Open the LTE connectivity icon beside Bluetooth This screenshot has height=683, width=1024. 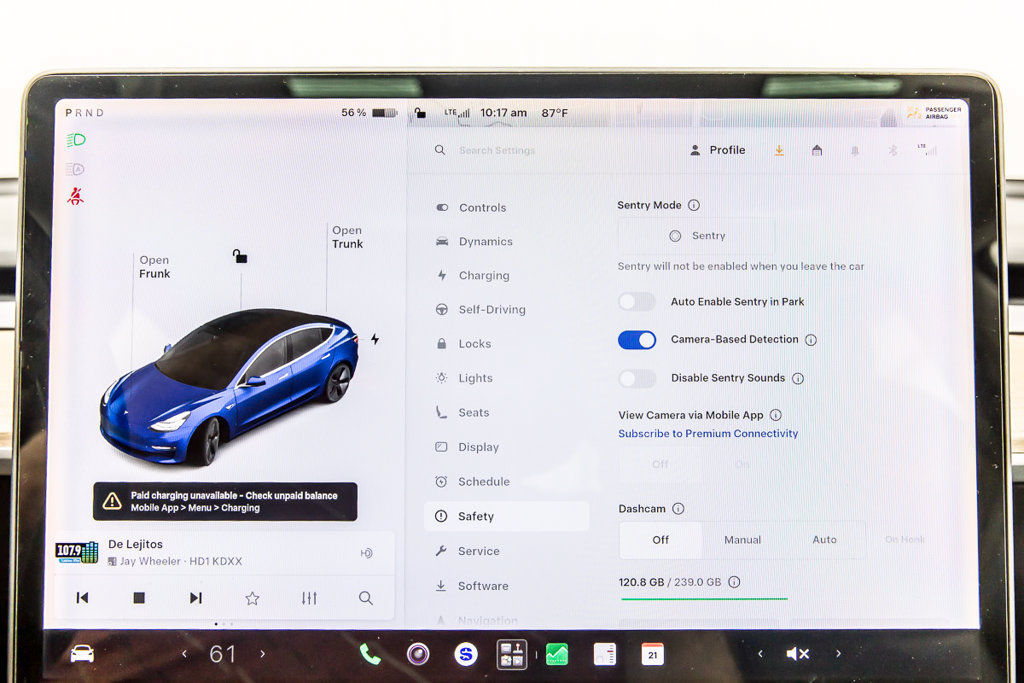[927, 150]
